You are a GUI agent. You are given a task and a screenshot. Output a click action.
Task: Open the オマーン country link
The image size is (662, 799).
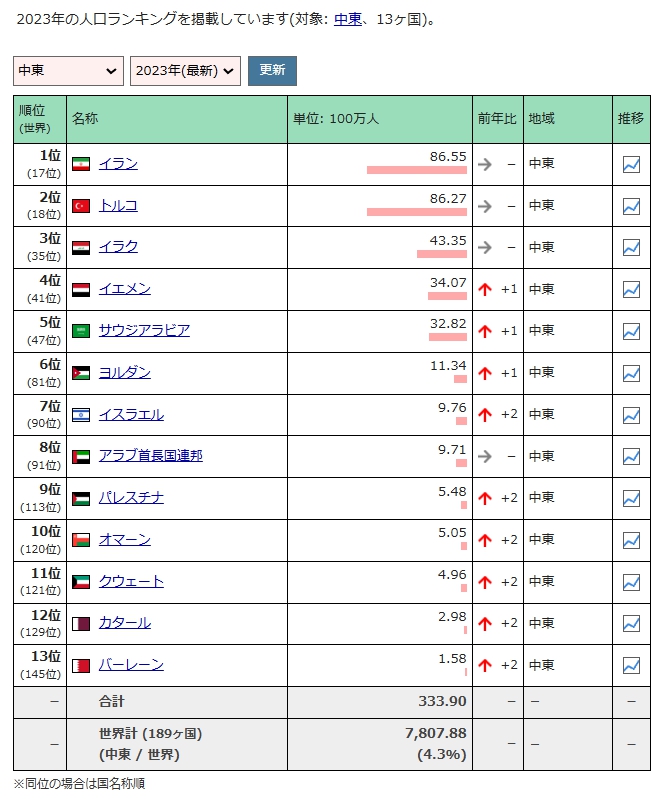point(125,540)
